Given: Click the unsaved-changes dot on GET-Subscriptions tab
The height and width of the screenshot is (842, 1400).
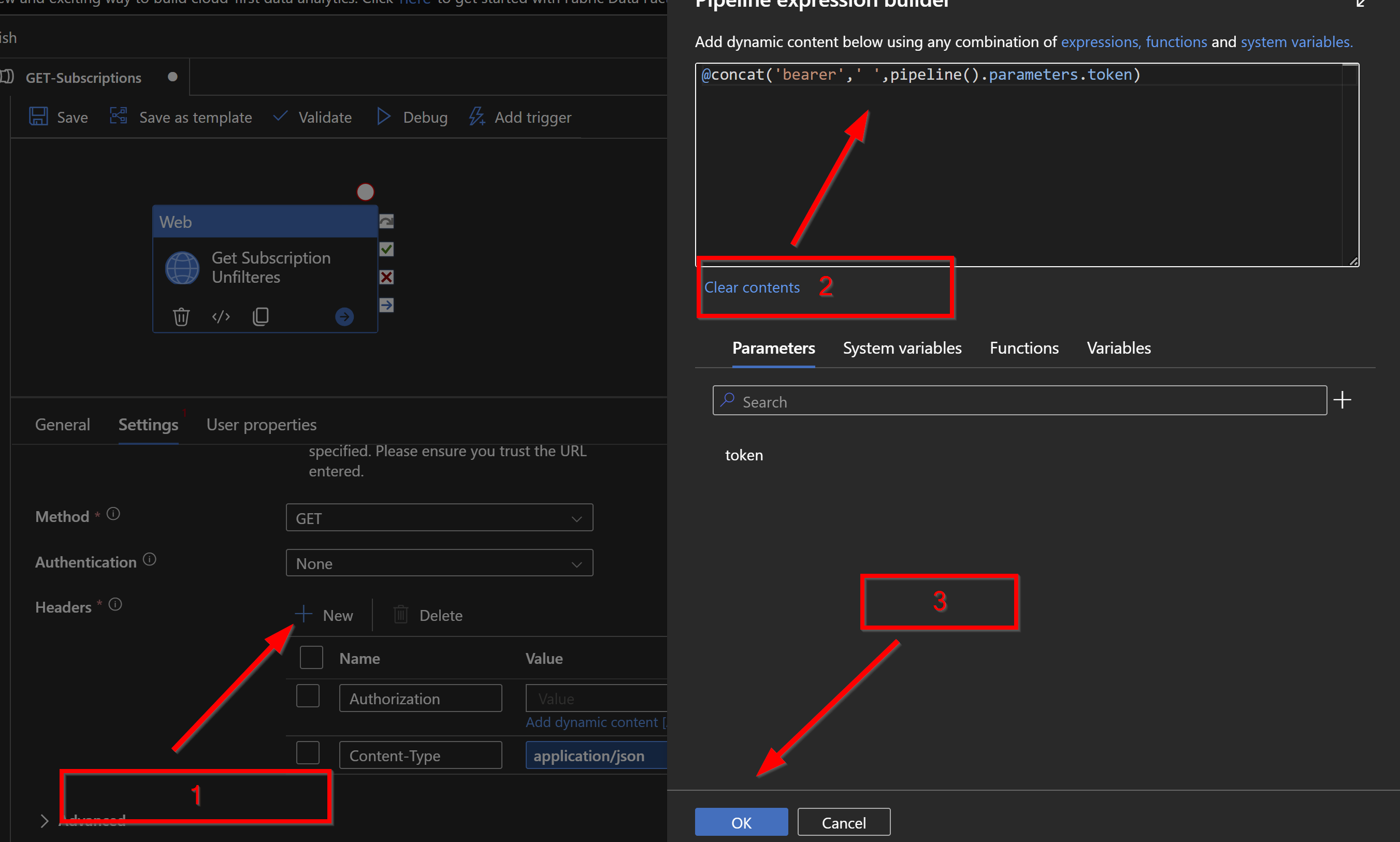Looking at the screenshot, I should 172,77.
